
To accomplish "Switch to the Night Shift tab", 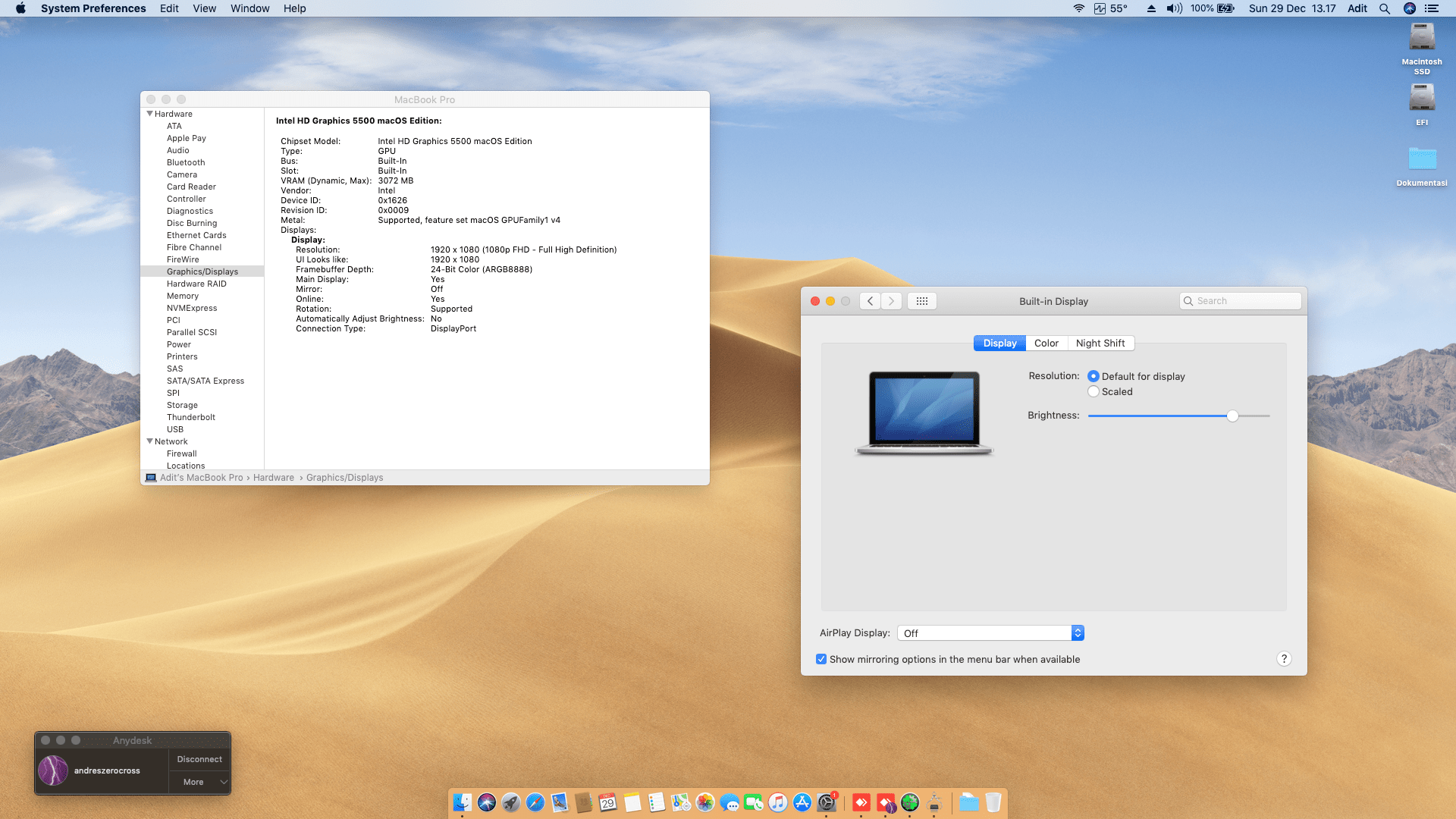I will 1100,344.
